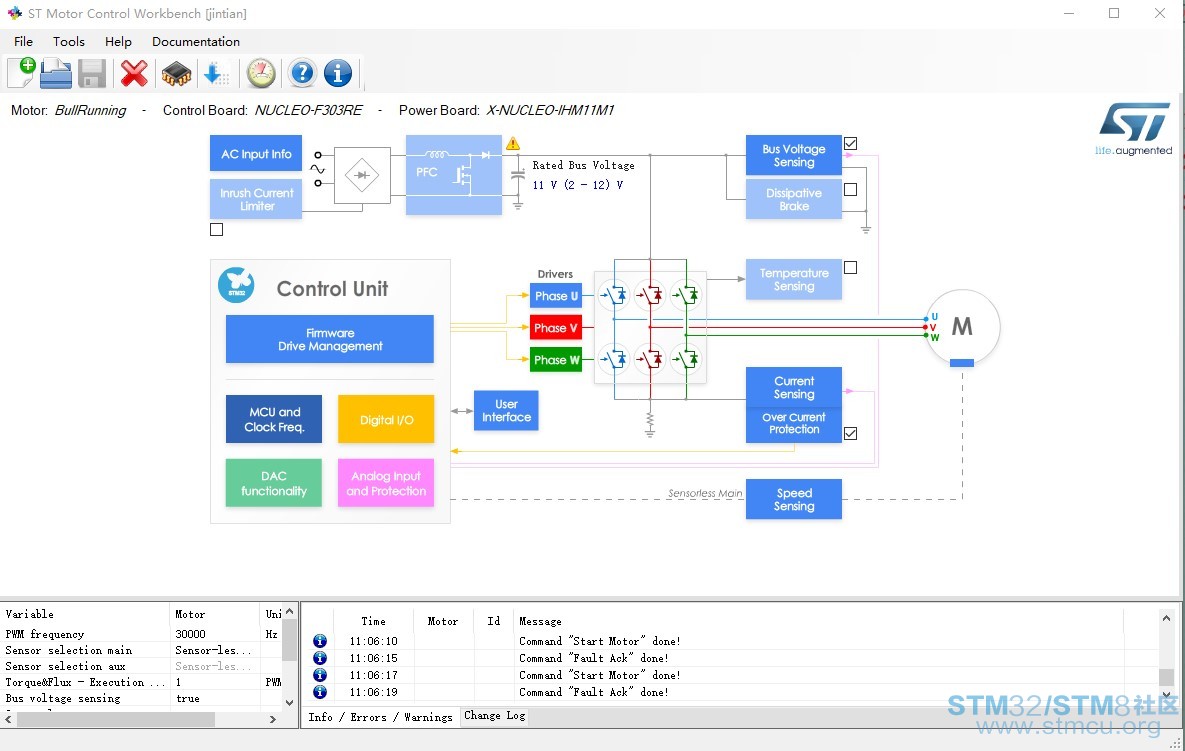The height and width of the screenshot is (751, 1185).
Task: Click the rectifier diode bridge symbol
Action: [x=362, y=175]
